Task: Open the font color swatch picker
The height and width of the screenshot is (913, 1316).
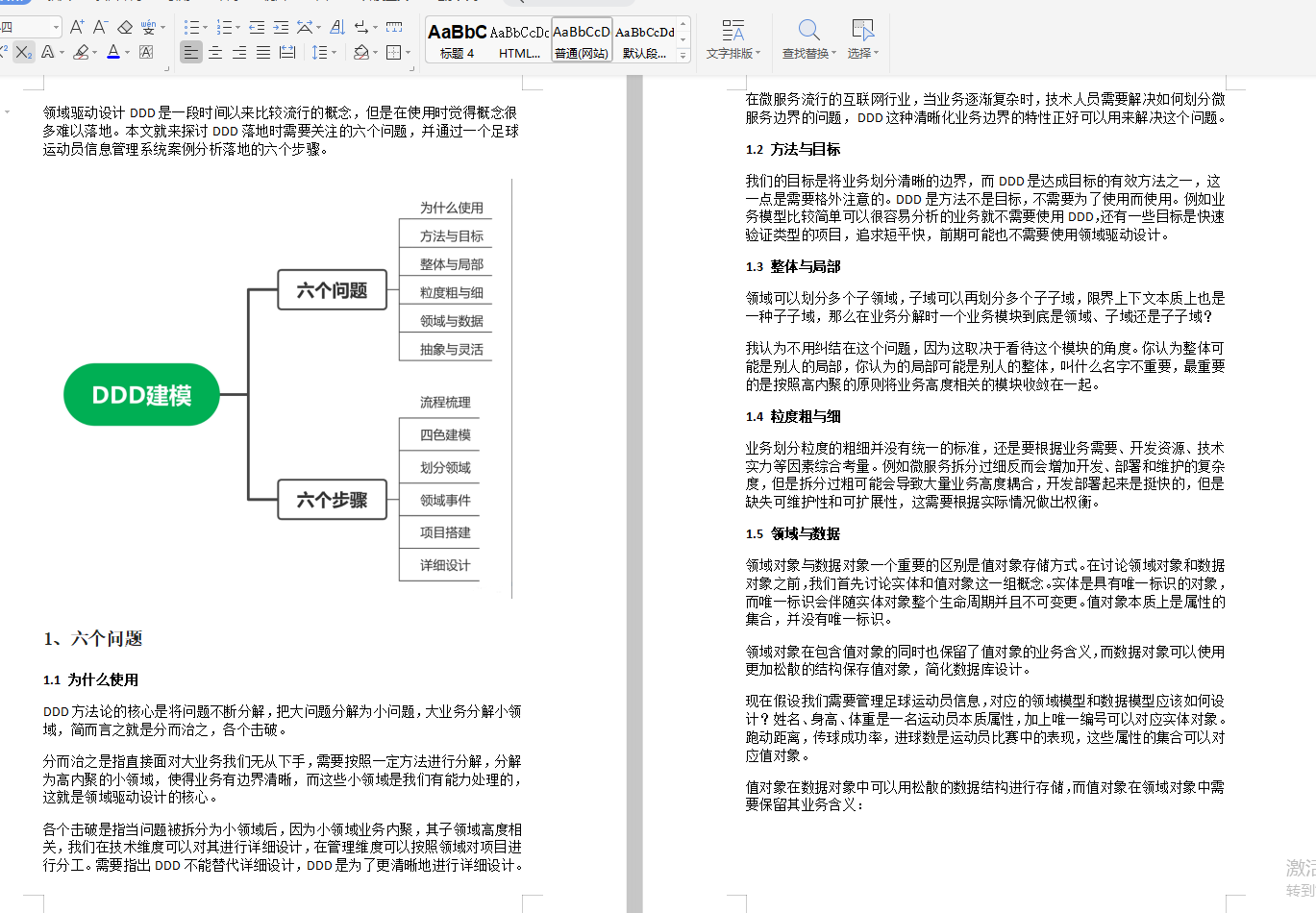Action: [127, 53]
